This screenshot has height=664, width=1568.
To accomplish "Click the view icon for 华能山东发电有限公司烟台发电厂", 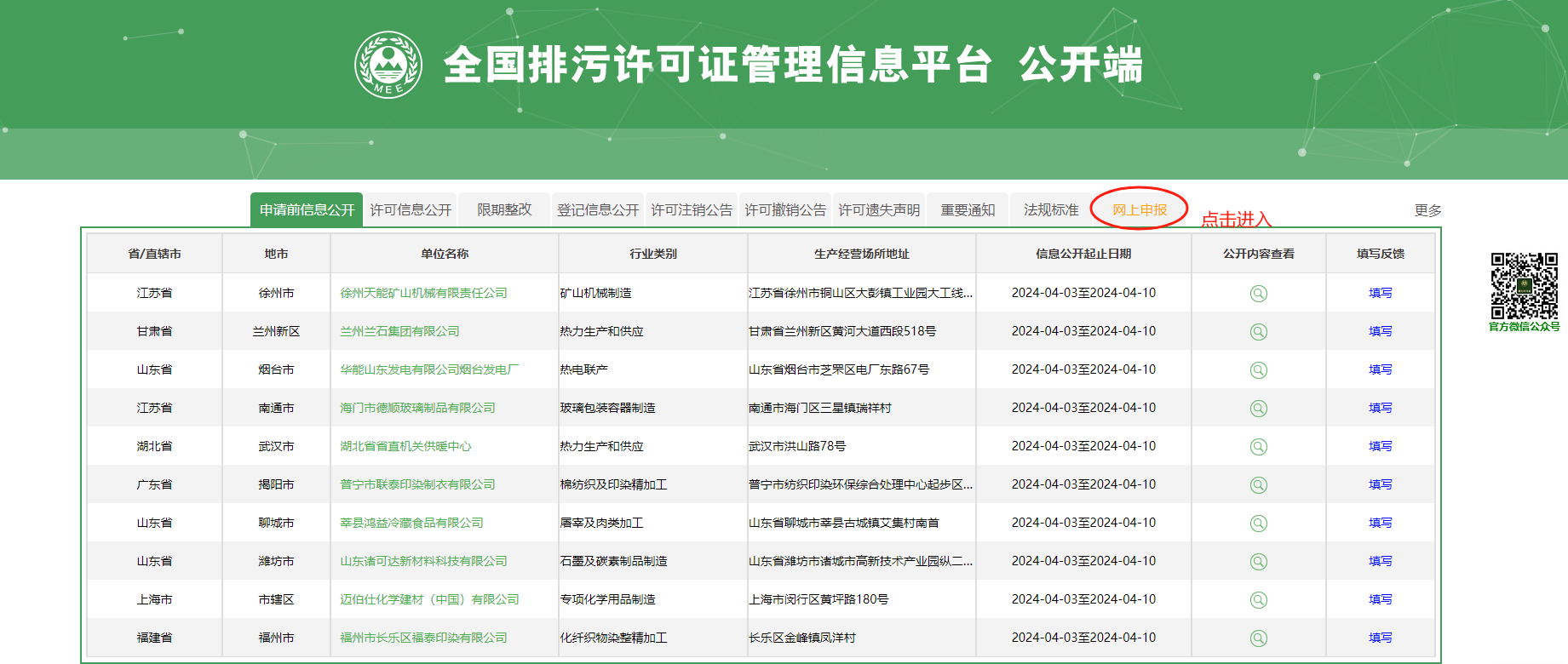I will click(1258, 370).
